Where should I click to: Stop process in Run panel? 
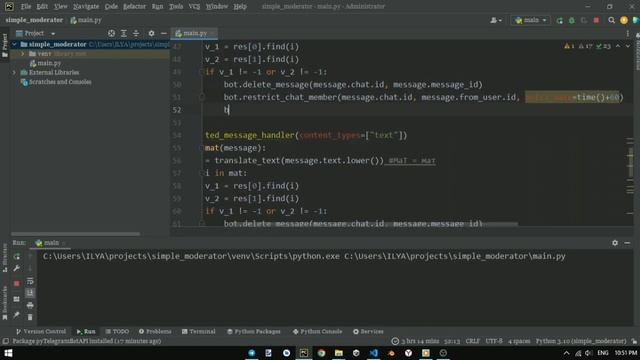pos(17,283)
